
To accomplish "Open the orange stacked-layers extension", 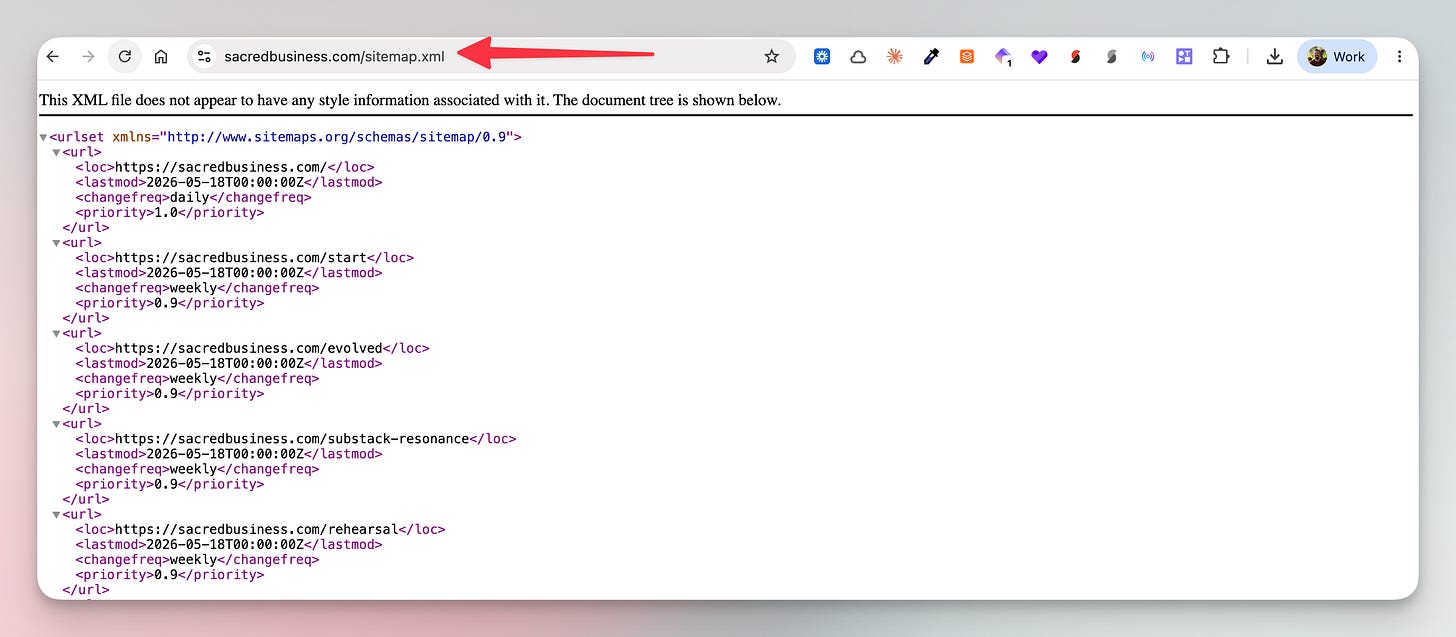I will pos(966,57).
